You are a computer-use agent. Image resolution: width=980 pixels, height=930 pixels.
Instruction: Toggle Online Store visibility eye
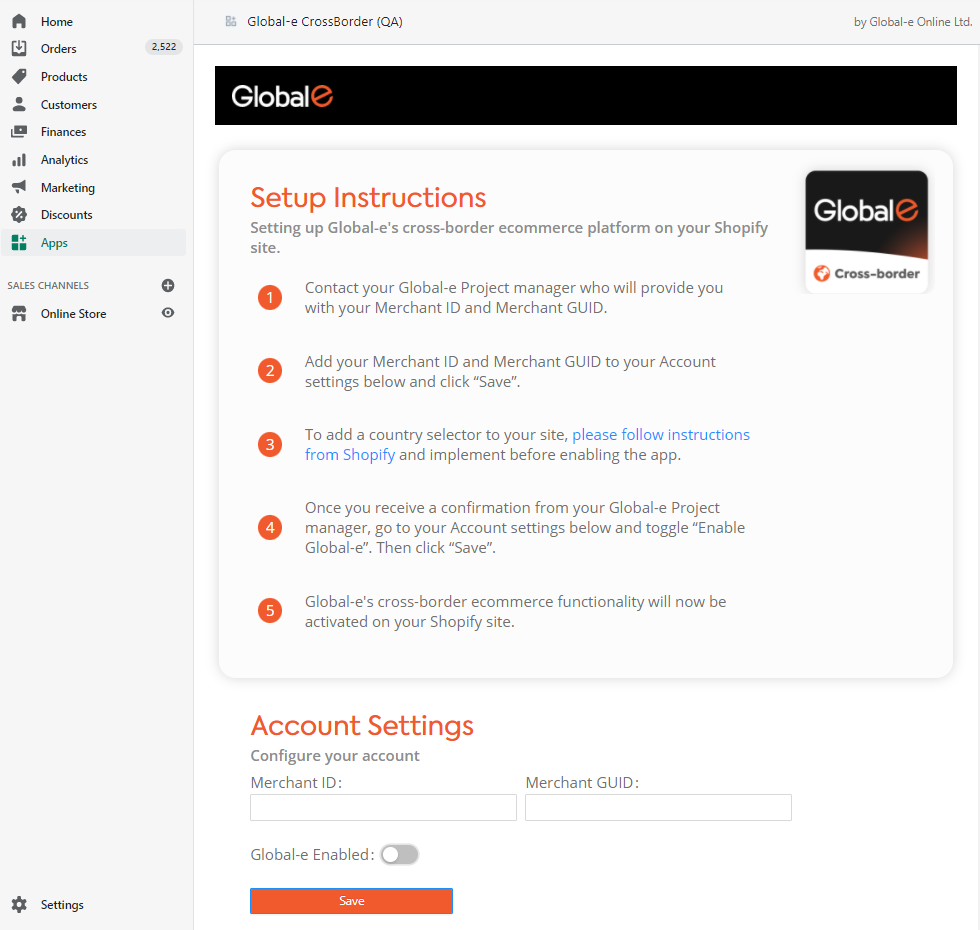pos(168,313)
